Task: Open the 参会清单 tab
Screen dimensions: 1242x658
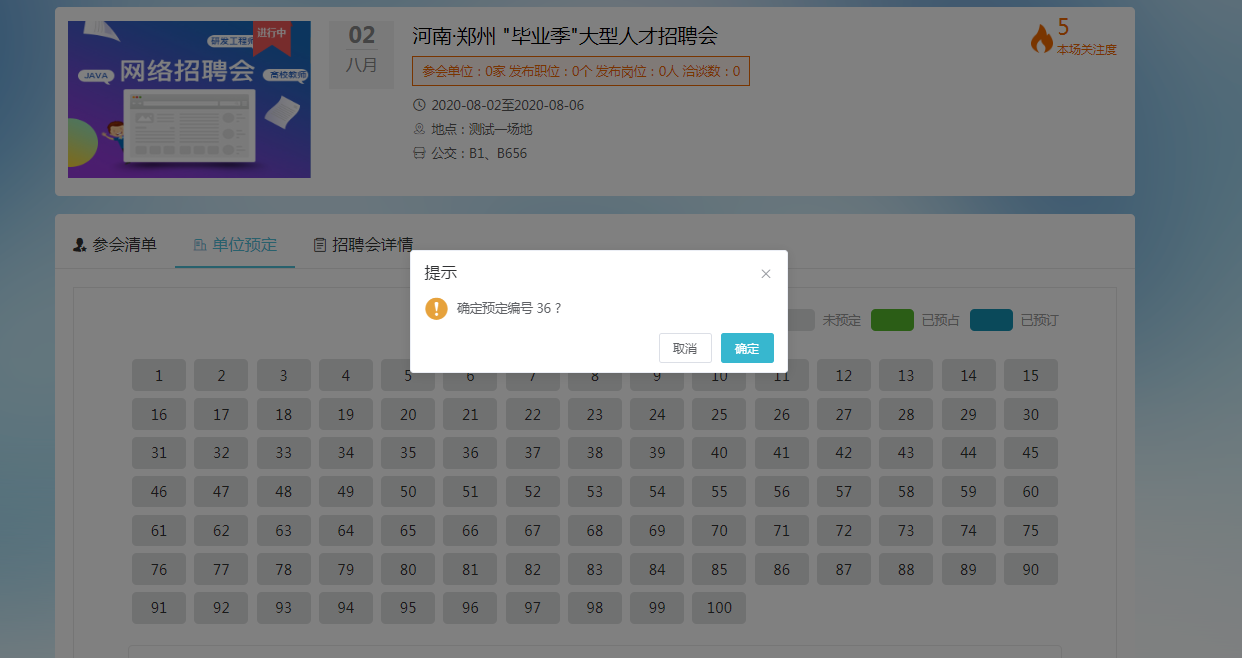Action: (x=115, y=245)
